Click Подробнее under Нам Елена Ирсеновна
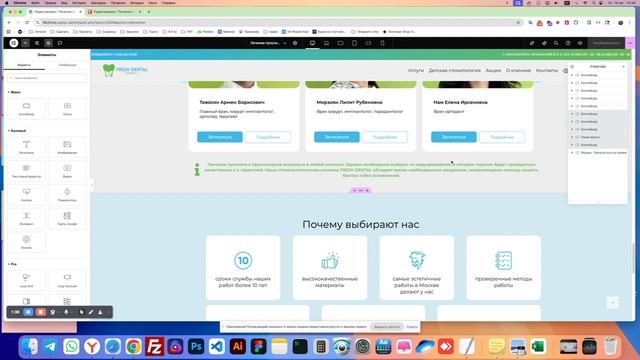 (x=502, y=137)
